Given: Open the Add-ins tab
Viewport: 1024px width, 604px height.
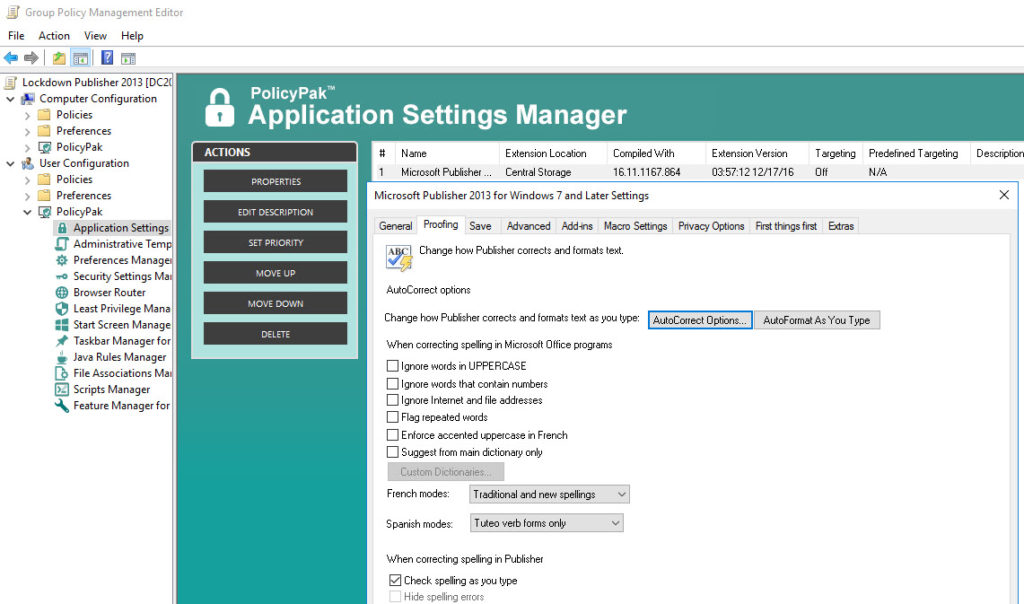Looking at the screenshot, I should [577, 226].
